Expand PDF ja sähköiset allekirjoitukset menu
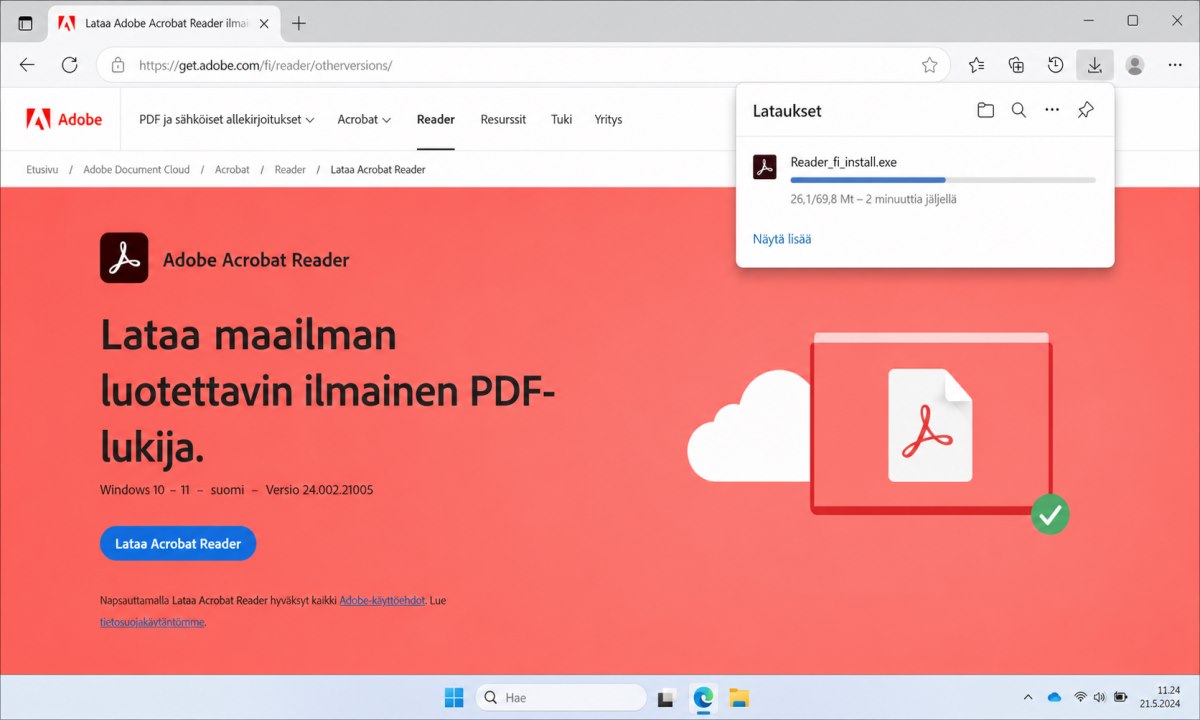The height and width of the screenshot is (720, 1200). click(227, 119)
